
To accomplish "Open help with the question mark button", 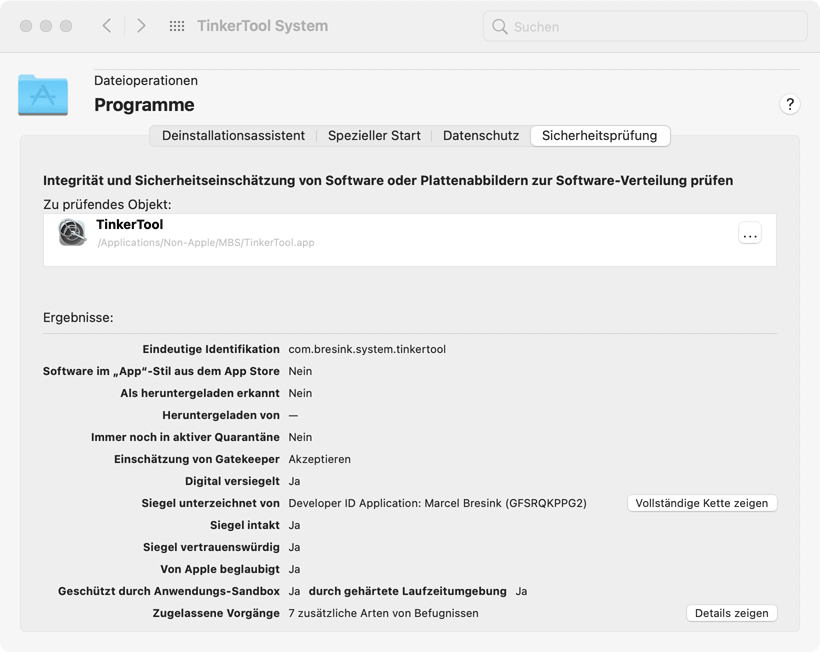I will tap(790, 104).
